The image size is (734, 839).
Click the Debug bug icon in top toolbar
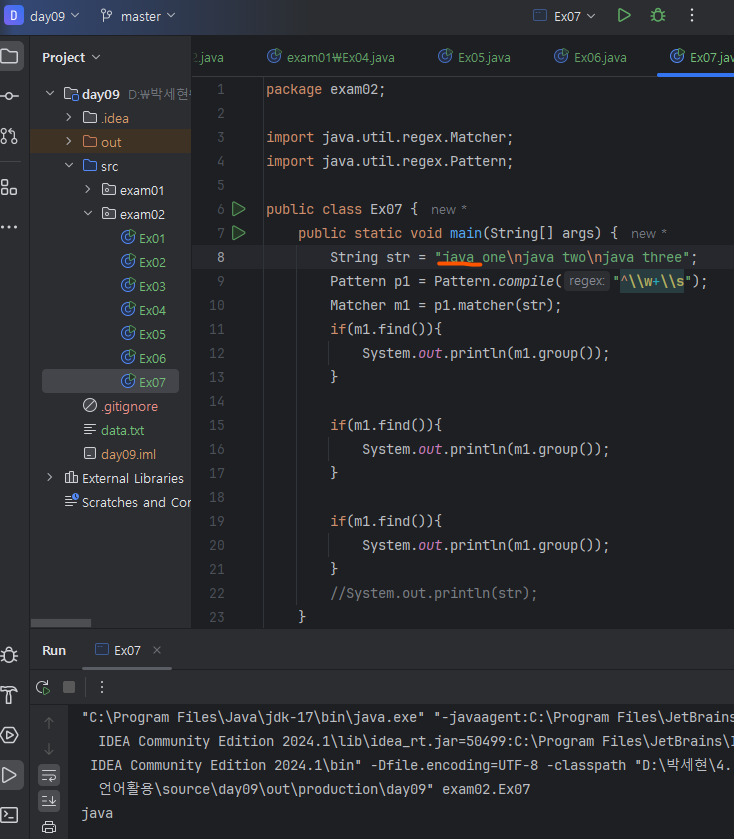pyautogui.click(x=657, y=15)
